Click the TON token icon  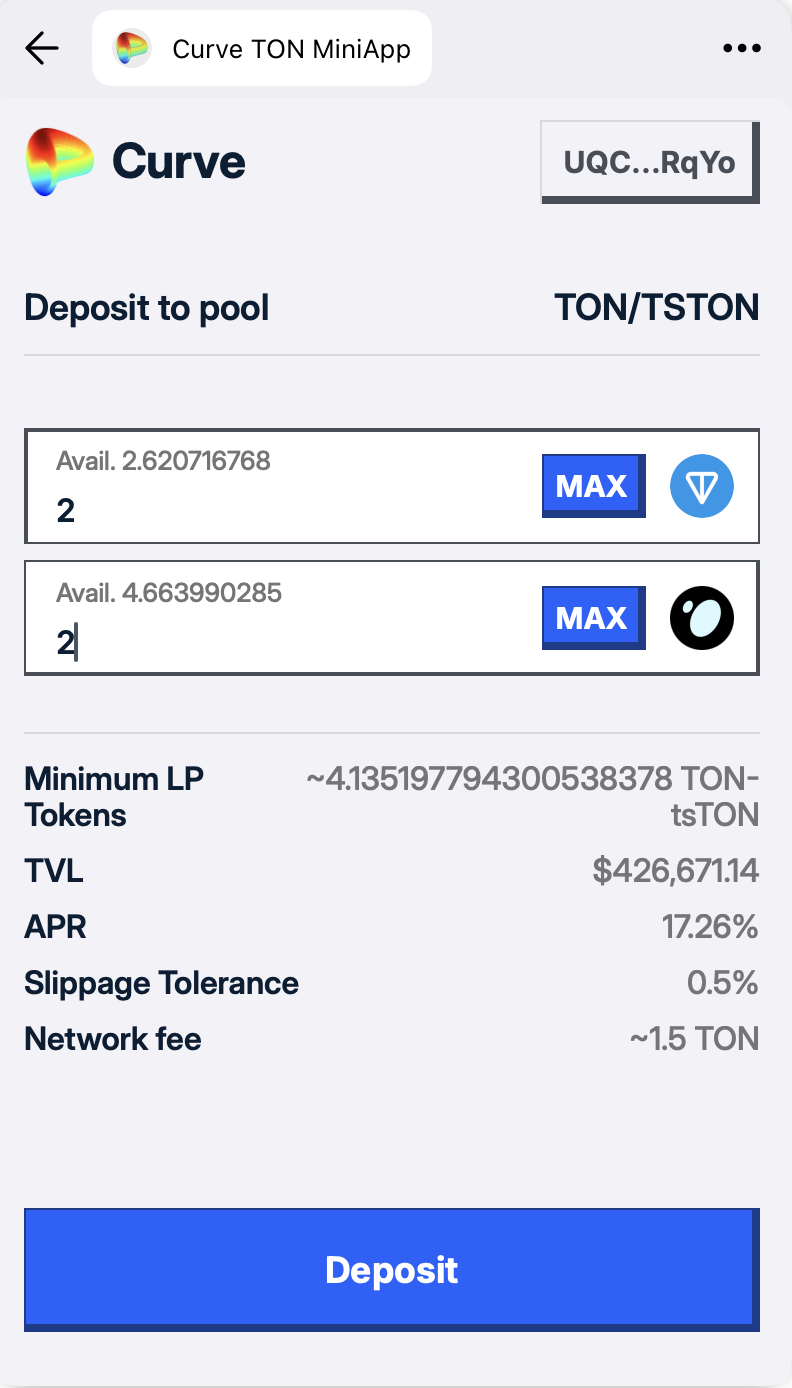(x=701, y=486)
